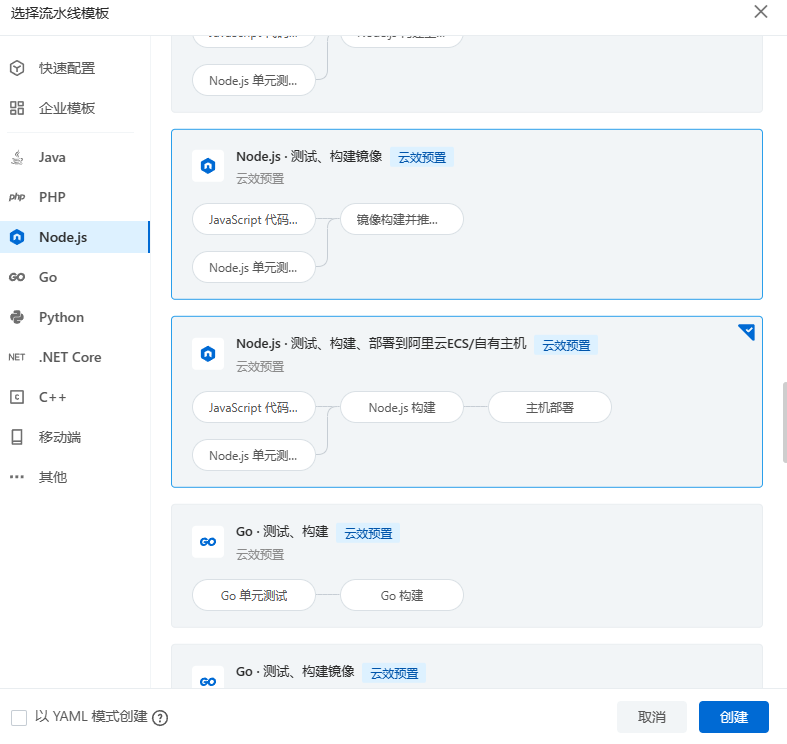
Task: Click the Go 构建 stage node
Action: [402, 595]
